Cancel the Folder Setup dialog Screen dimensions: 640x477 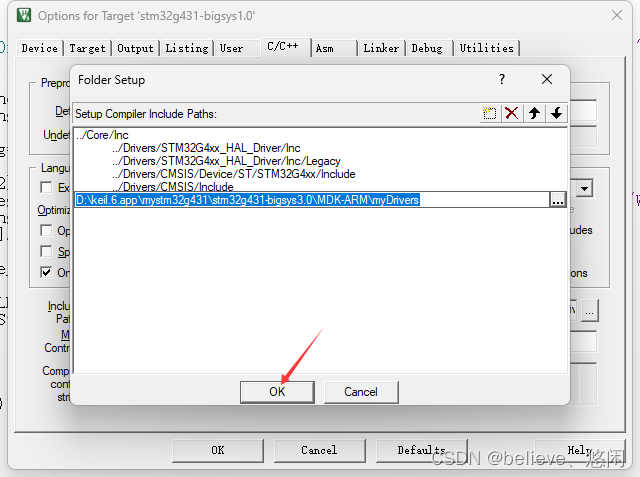361,392
